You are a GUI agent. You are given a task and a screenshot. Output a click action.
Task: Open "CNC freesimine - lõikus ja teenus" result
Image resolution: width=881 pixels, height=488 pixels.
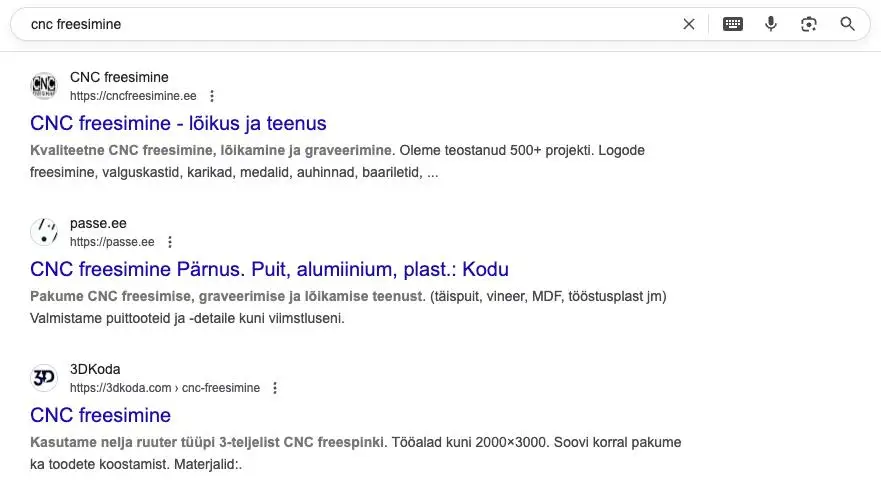click(x=178, y=123)
